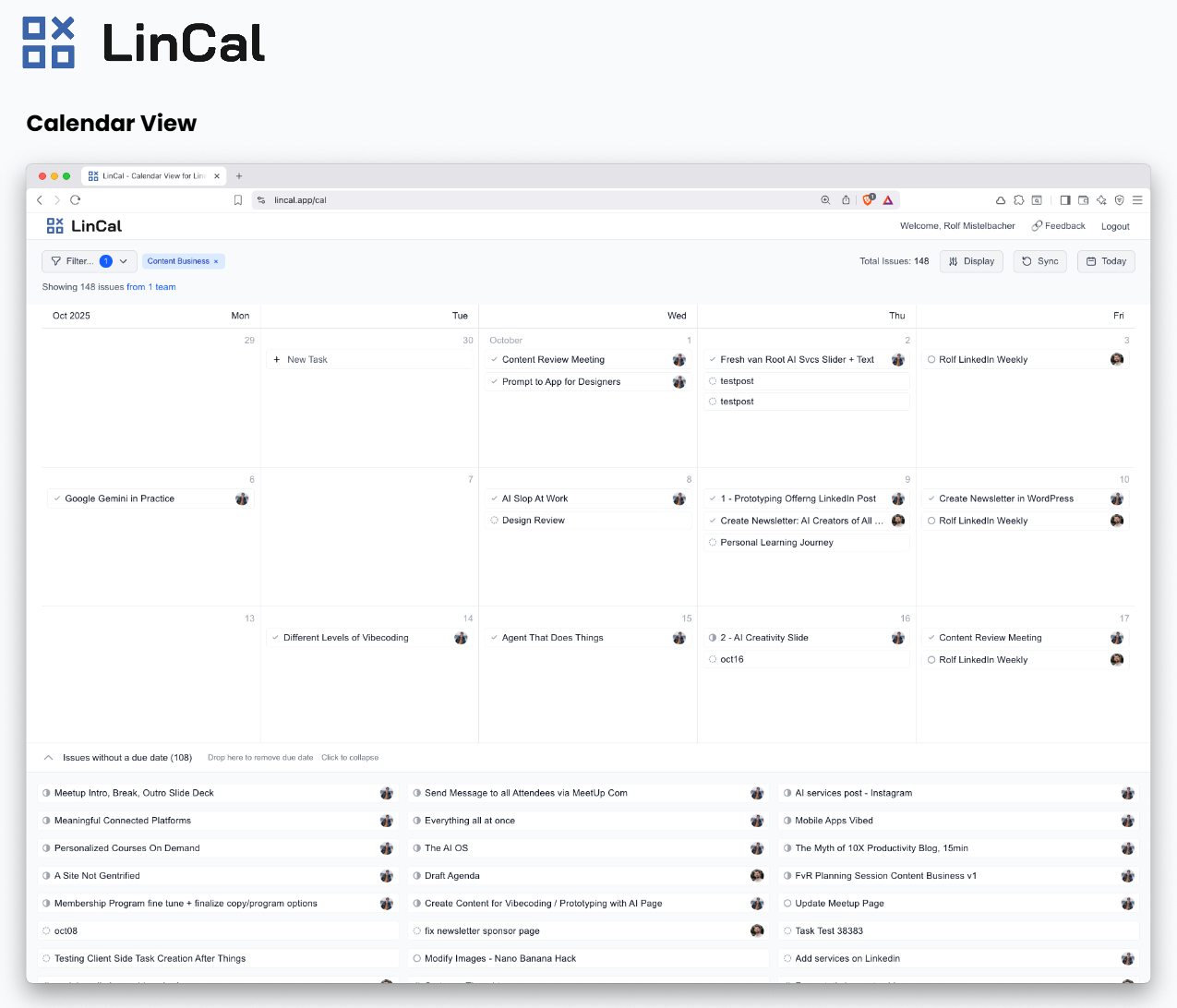
Task: Remove the Content Business filter chip
Action: (216, 262)
